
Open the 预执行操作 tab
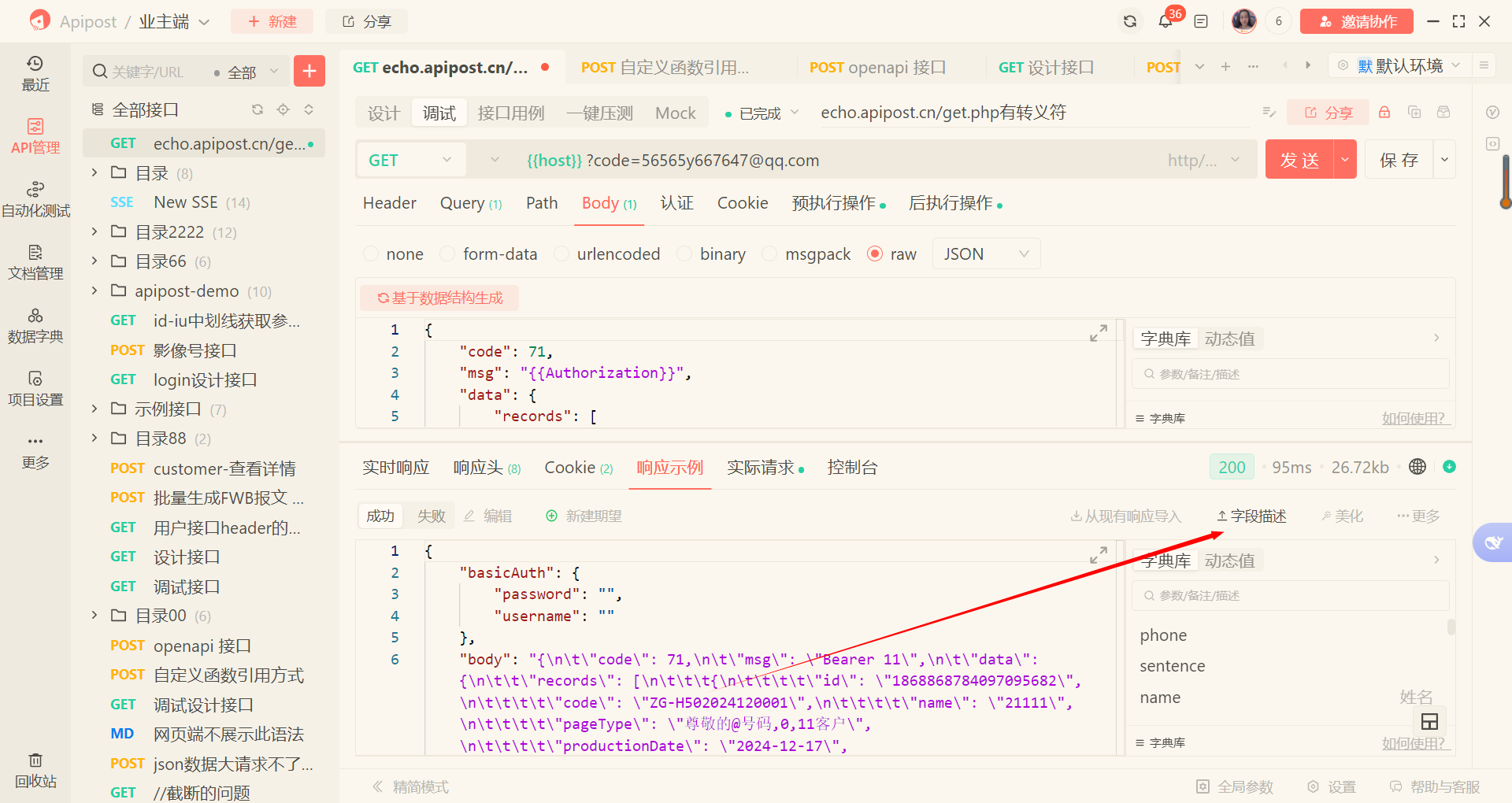pyautogui.click(x=839, y=203)
